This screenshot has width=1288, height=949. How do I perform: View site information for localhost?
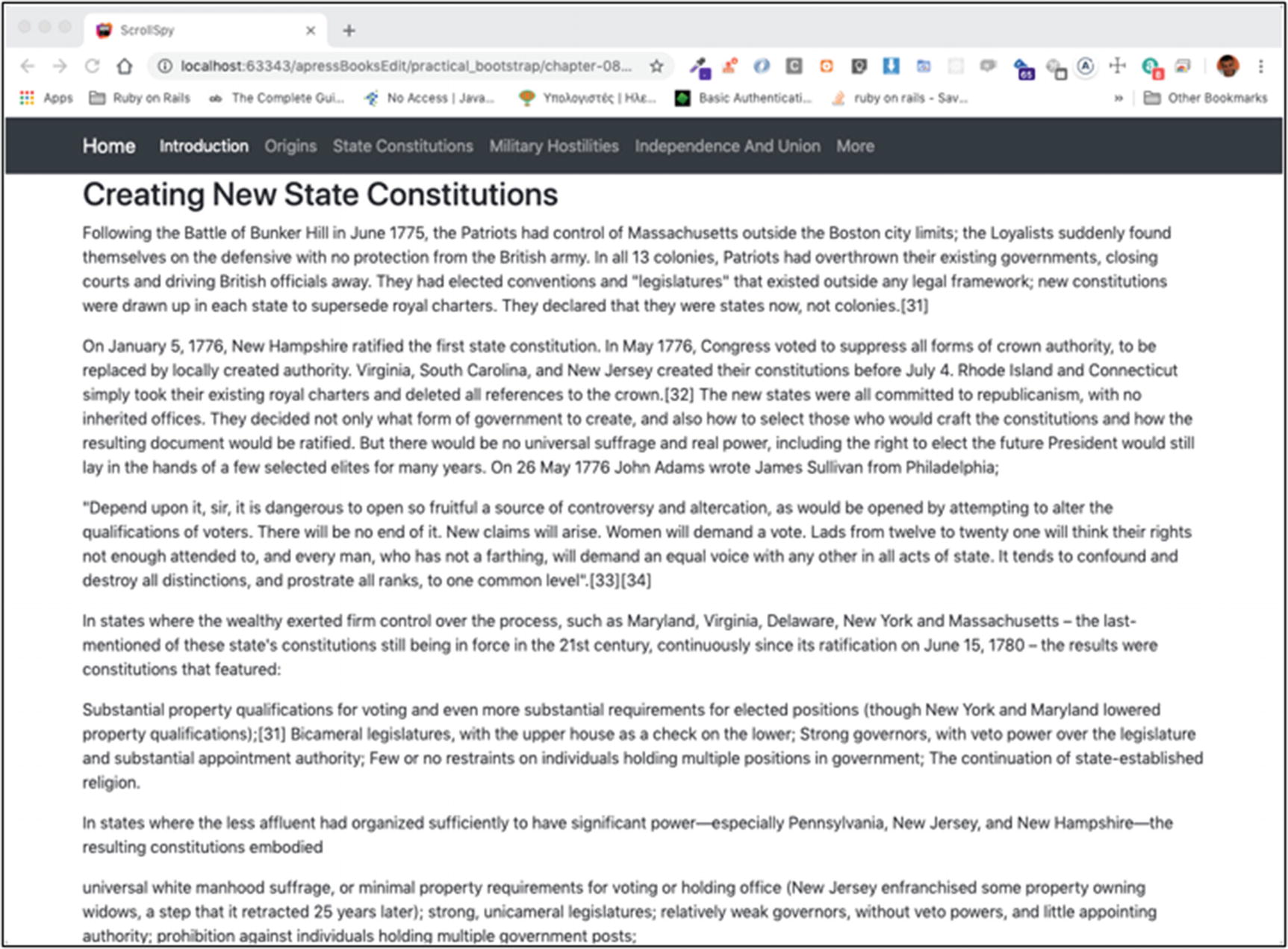(x=164, y=66)
